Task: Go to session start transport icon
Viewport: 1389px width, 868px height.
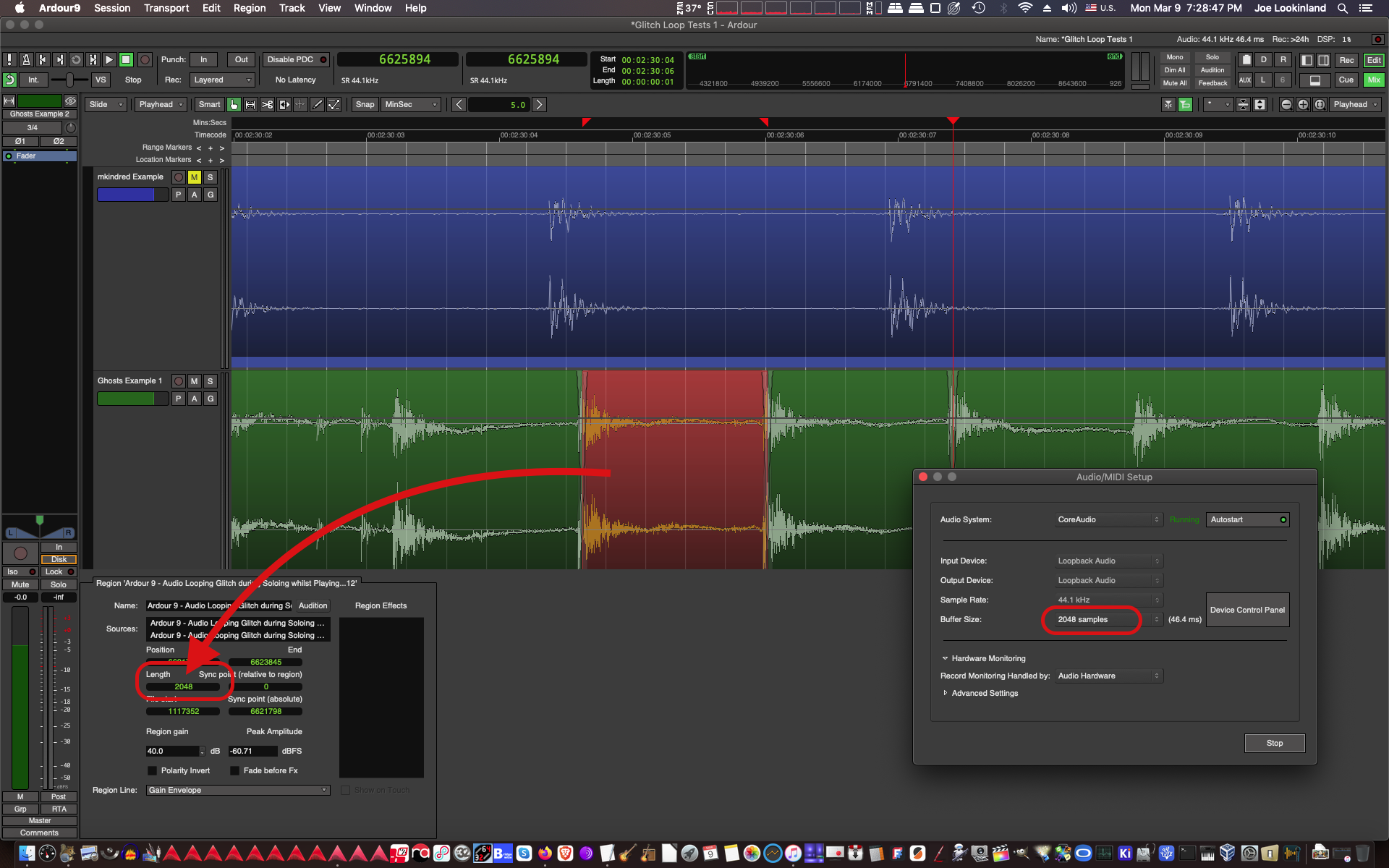Action: (x=43, y=60)
